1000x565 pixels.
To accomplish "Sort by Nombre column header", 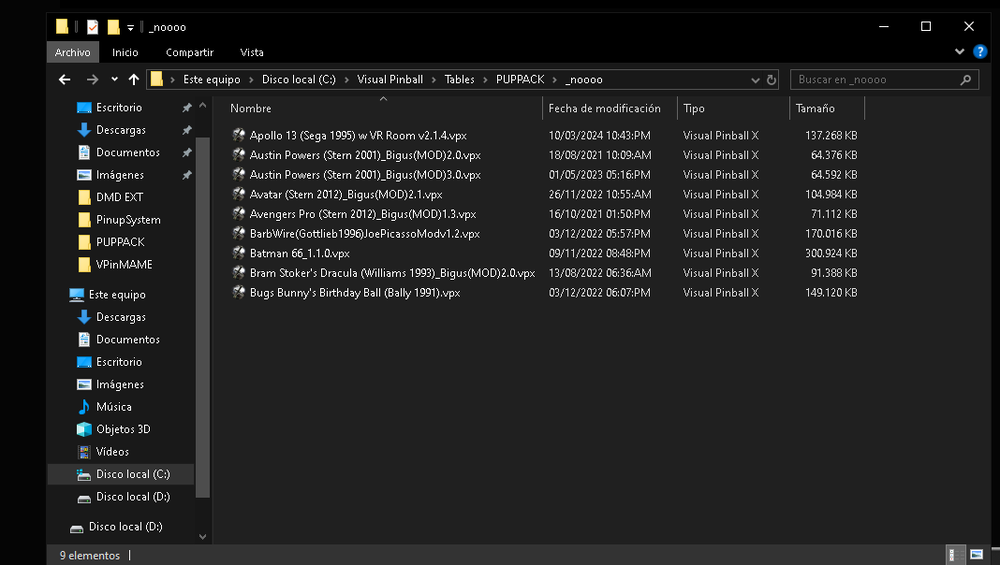I will click(x=251, y=108).
